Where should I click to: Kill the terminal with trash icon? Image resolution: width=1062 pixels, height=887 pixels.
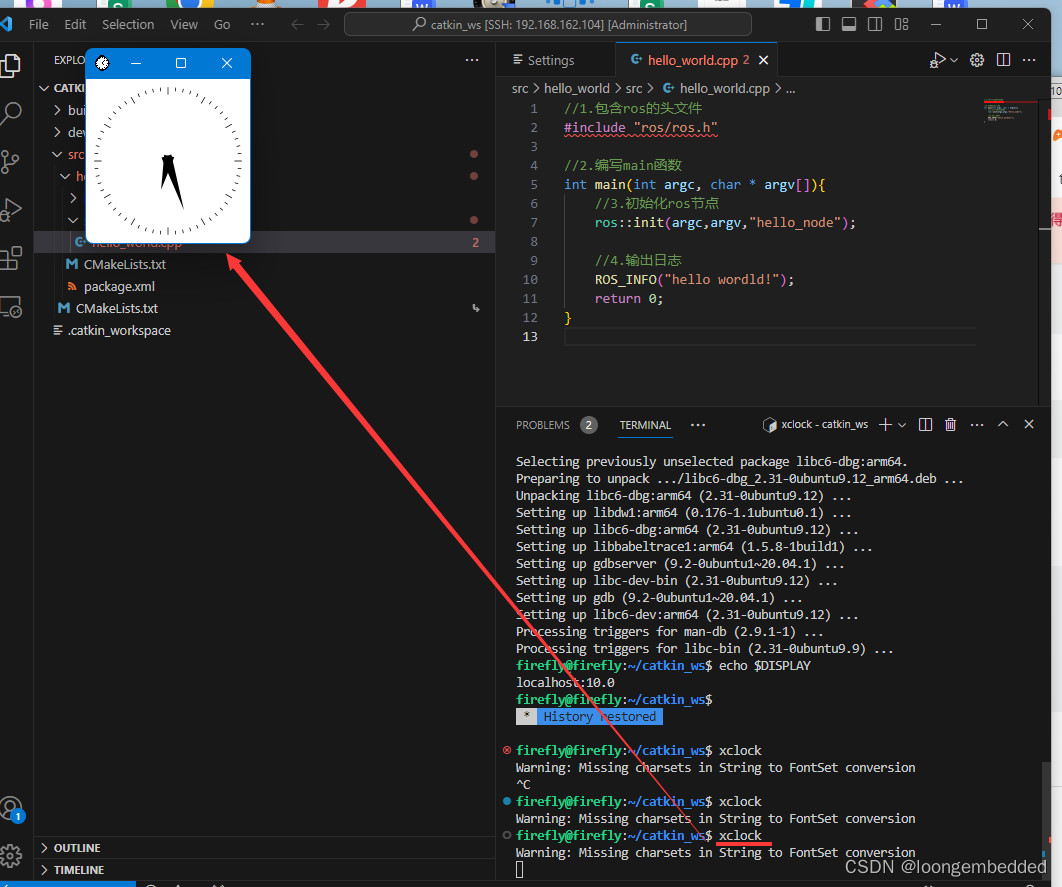pos(950,425)
